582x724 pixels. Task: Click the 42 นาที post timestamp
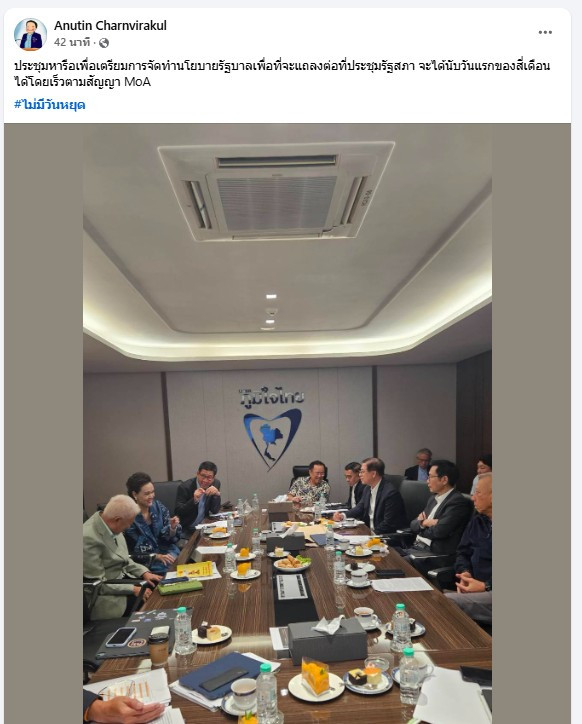72,42
